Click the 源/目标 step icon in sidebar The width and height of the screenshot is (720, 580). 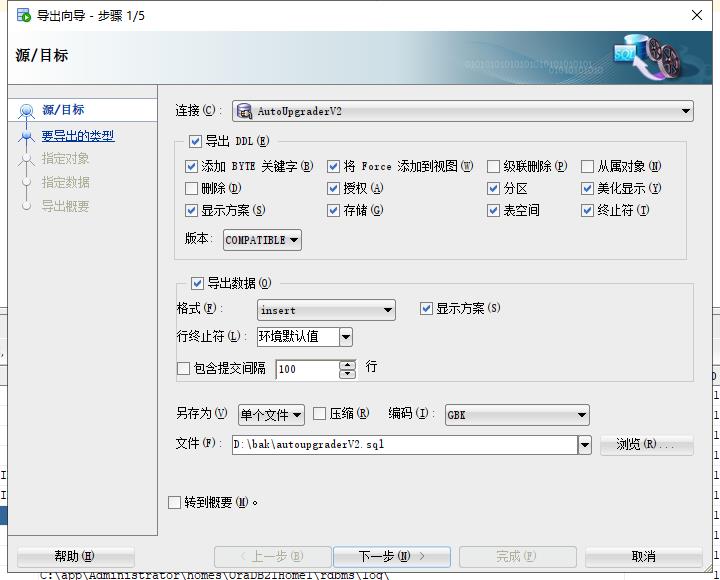(26, 110)
